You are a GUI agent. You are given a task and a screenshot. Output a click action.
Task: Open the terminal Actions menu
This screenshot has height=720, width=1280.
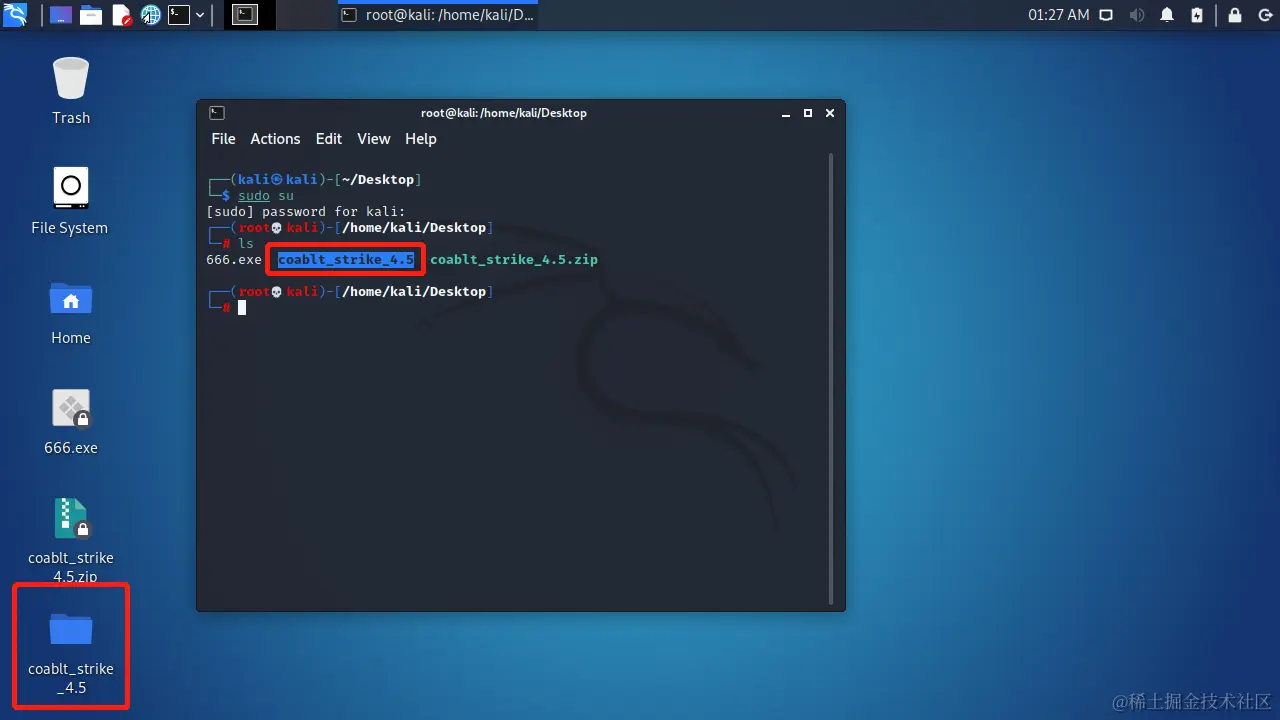click(x=275, y=139)
